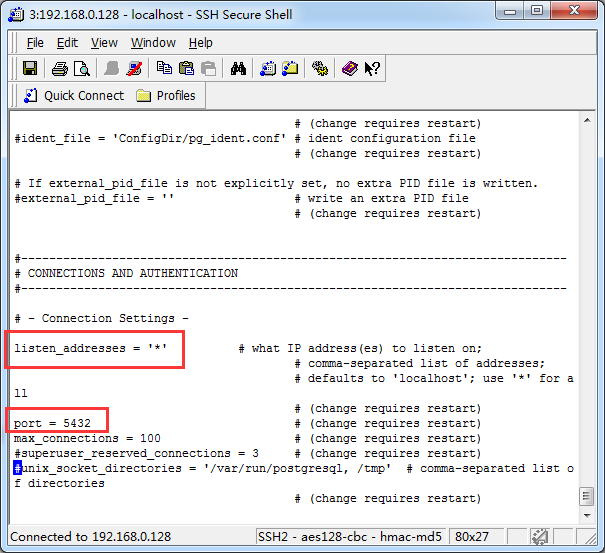This screenshot has width=605, height=553.
Task: Click the #ident_file = 'ConfigDir/pg_ident.conf' text
Action: 150,138
